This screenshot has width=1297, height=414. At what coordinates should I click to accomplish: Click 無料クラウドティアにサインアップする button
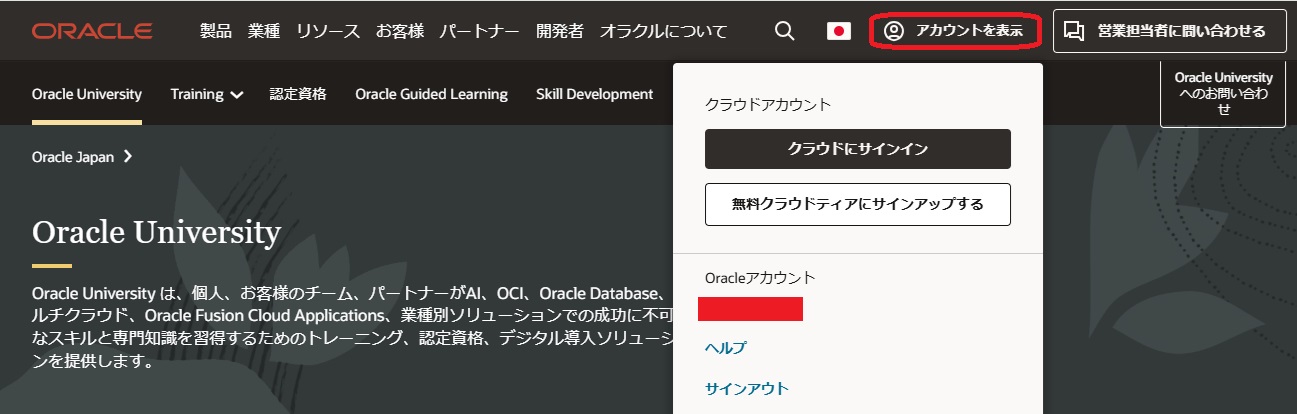(x=858, y=204)
